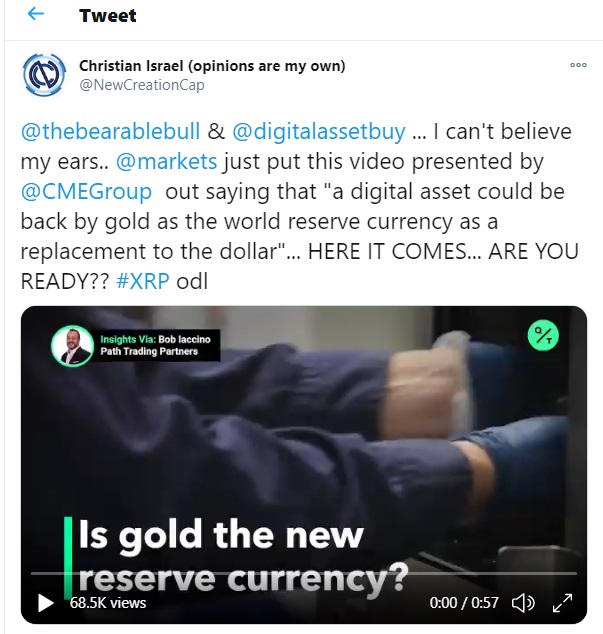Click the green QT logo on video
The height and width of the screenshot is (634, 603).
543,336
